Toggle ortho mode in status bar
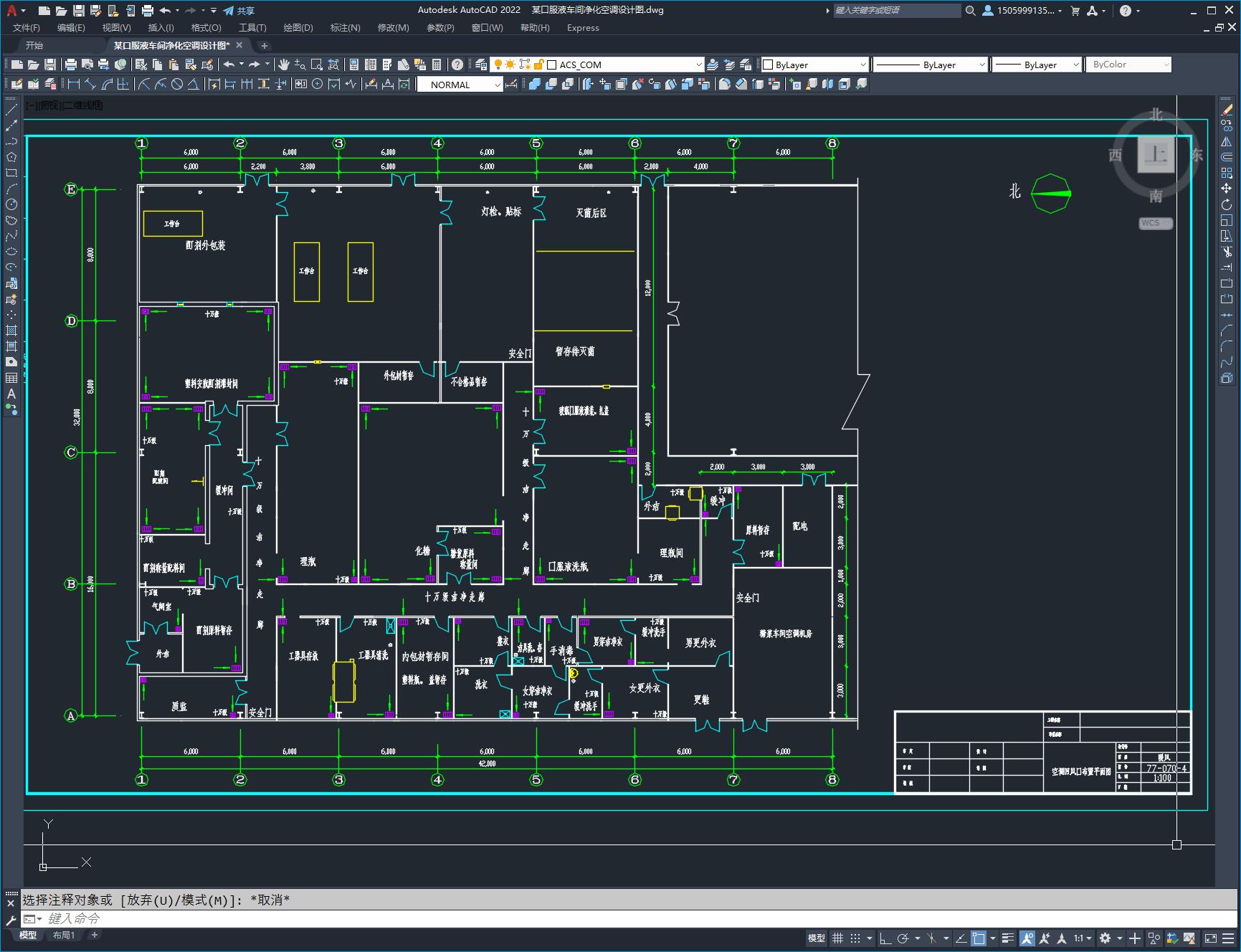The width and height of the screenshot is (1241, 952). [x=885, y=938]
